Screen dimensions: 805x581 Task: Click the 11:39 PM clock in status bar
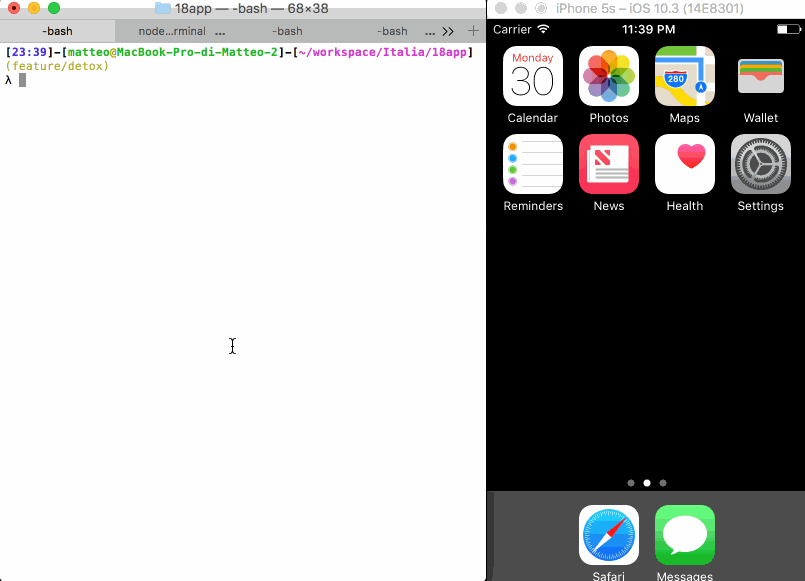coord(648,29)
